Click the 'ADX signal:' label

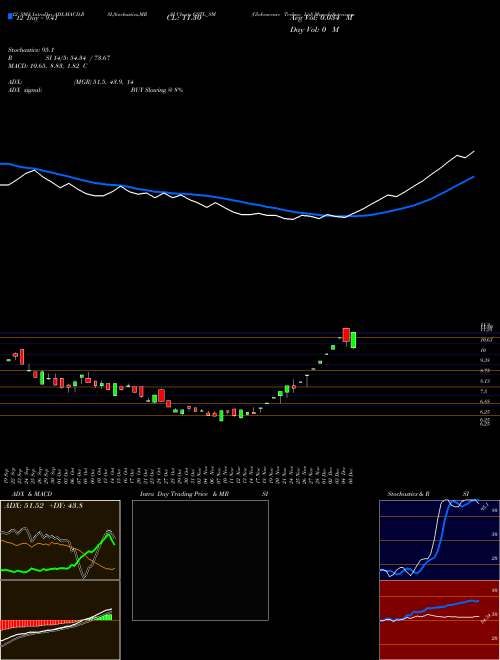(25, 90)
